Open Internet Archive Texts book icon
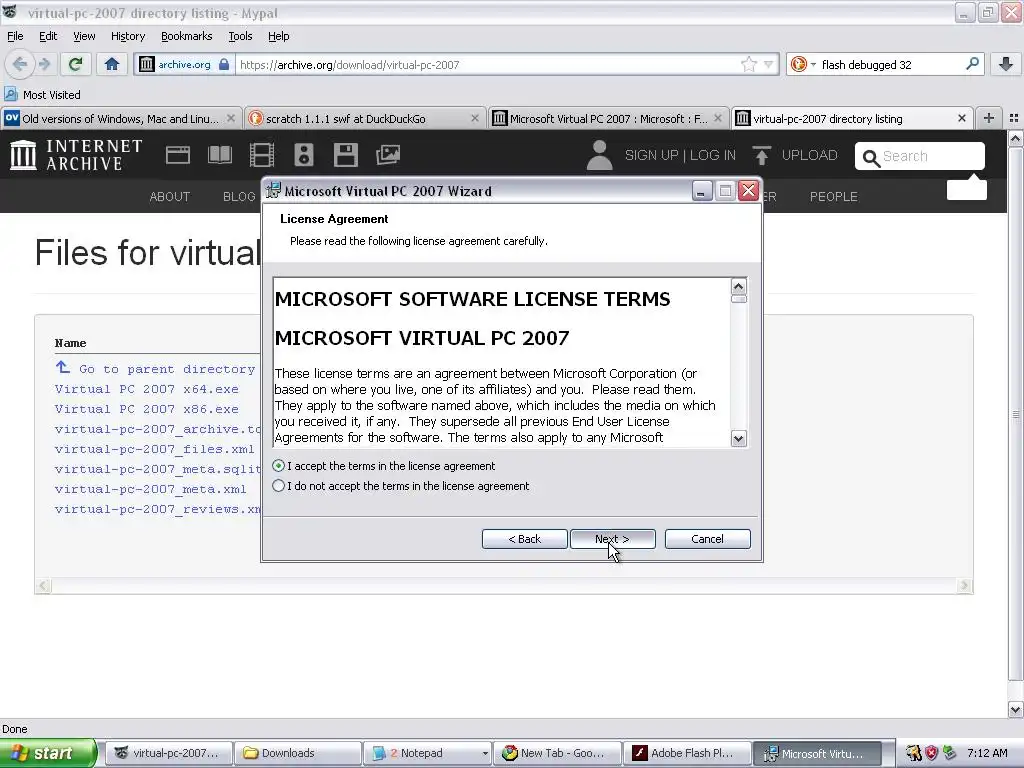The height and width of the screenshot is (768, 1024). pyautogui.click(x=219, y=155)
